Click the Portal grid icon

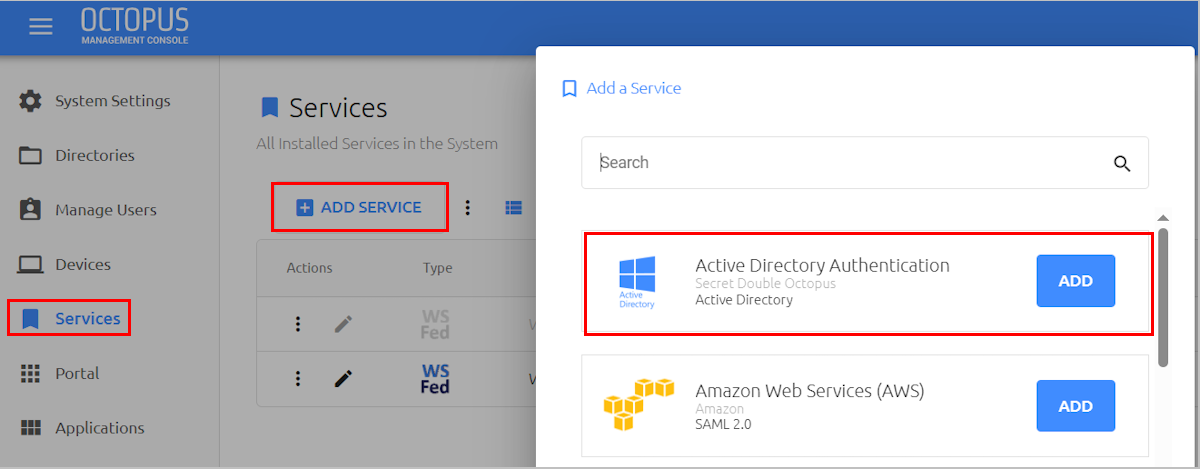click(31, 373)
